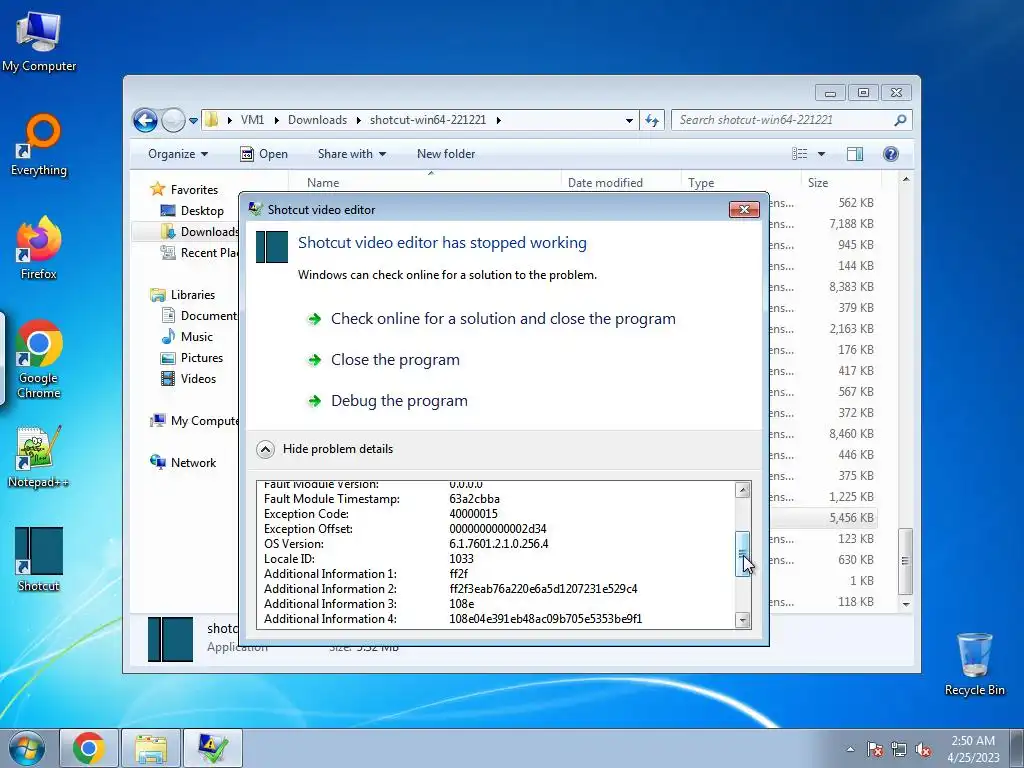This screenshot has height=768, width=1024.
Task: Click the 5,456 KB file size row
Action: pyautogui.click(x=852, y=518)
